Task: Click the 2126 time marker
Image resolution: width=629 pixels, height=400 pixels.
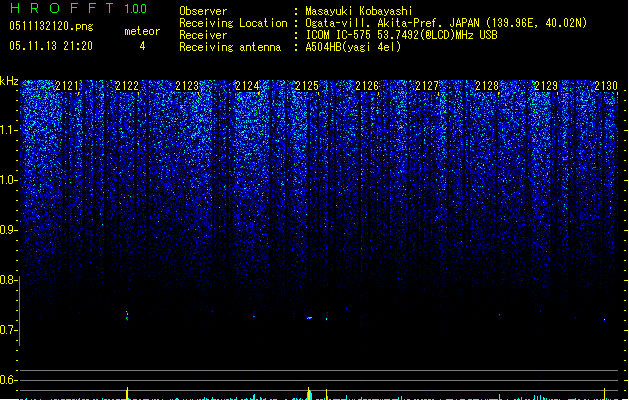Action: click(x=367, y=86)
